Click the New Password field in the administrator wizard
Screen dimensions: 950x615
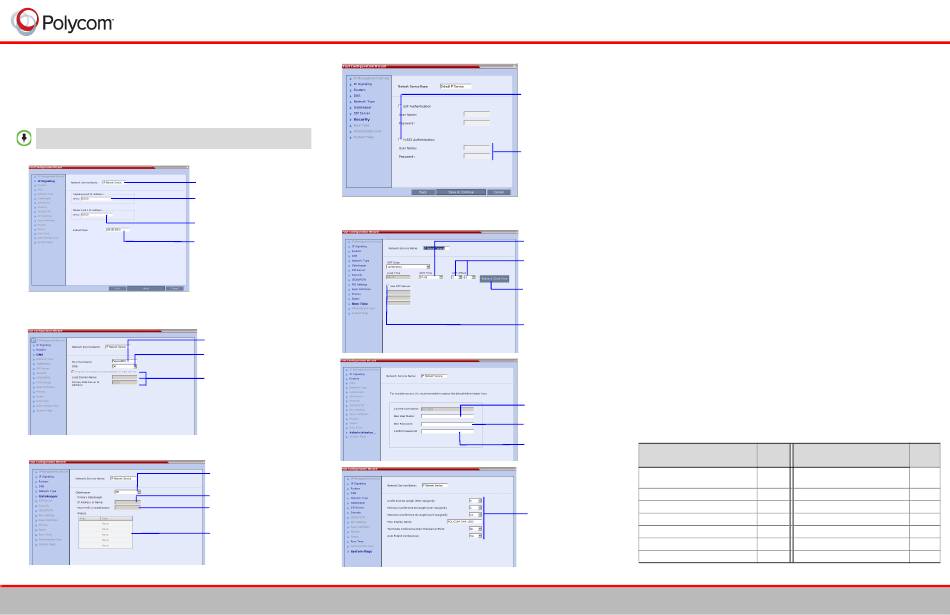pyautogui.click(x=447, y=424)
